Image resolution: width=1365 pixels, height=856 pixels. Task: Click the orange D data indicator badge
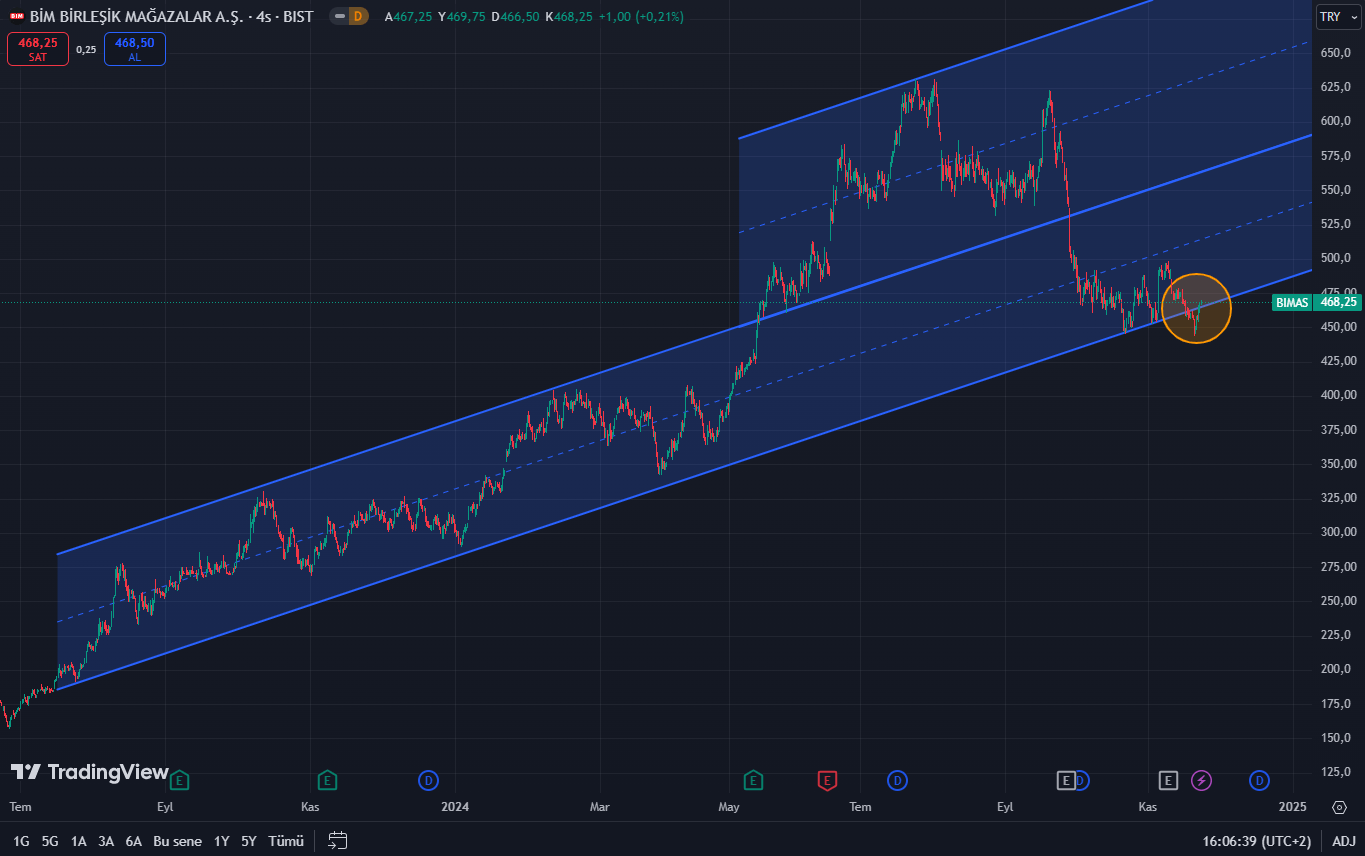[x=358, y=17]
